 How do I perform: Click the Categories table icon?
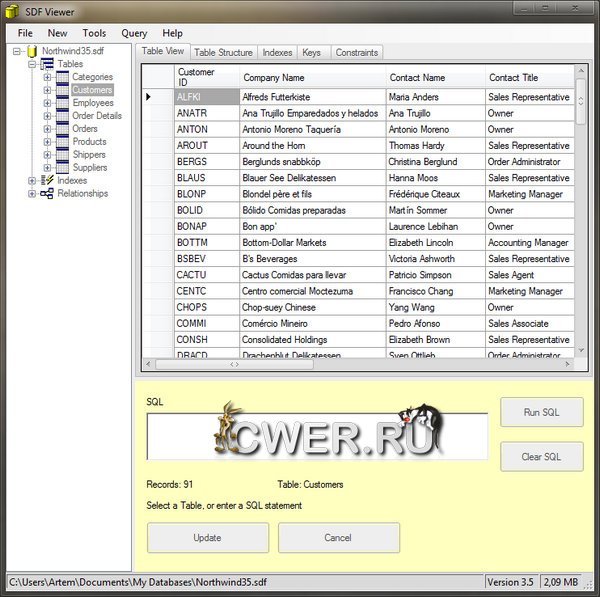click(x=62, y=77)
